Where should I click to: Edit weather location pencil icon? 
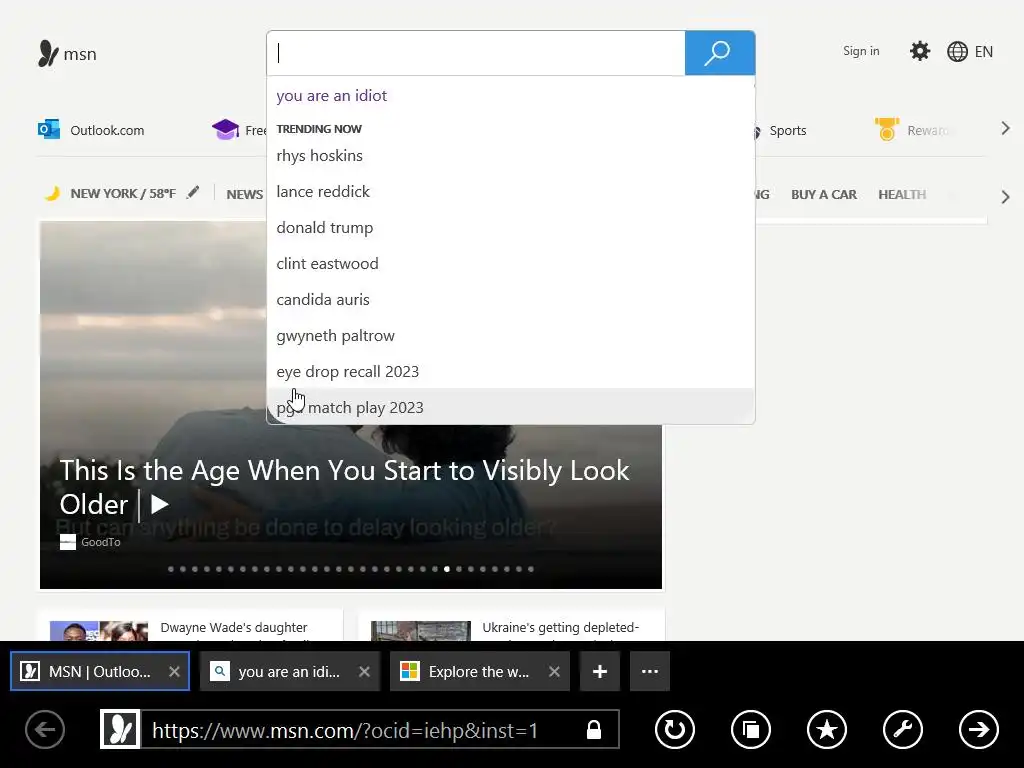point(193,193)
